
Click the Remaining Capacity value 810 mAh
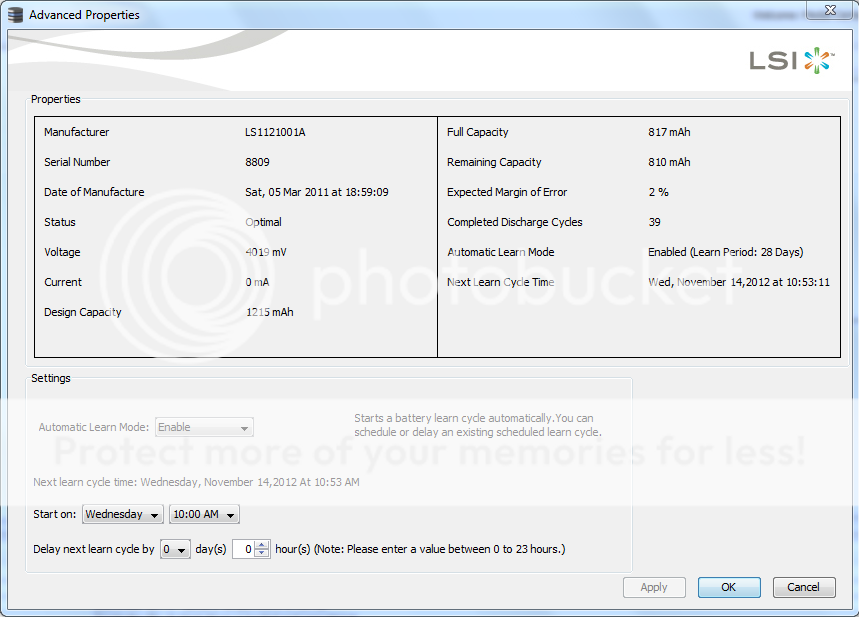point(669,162)
